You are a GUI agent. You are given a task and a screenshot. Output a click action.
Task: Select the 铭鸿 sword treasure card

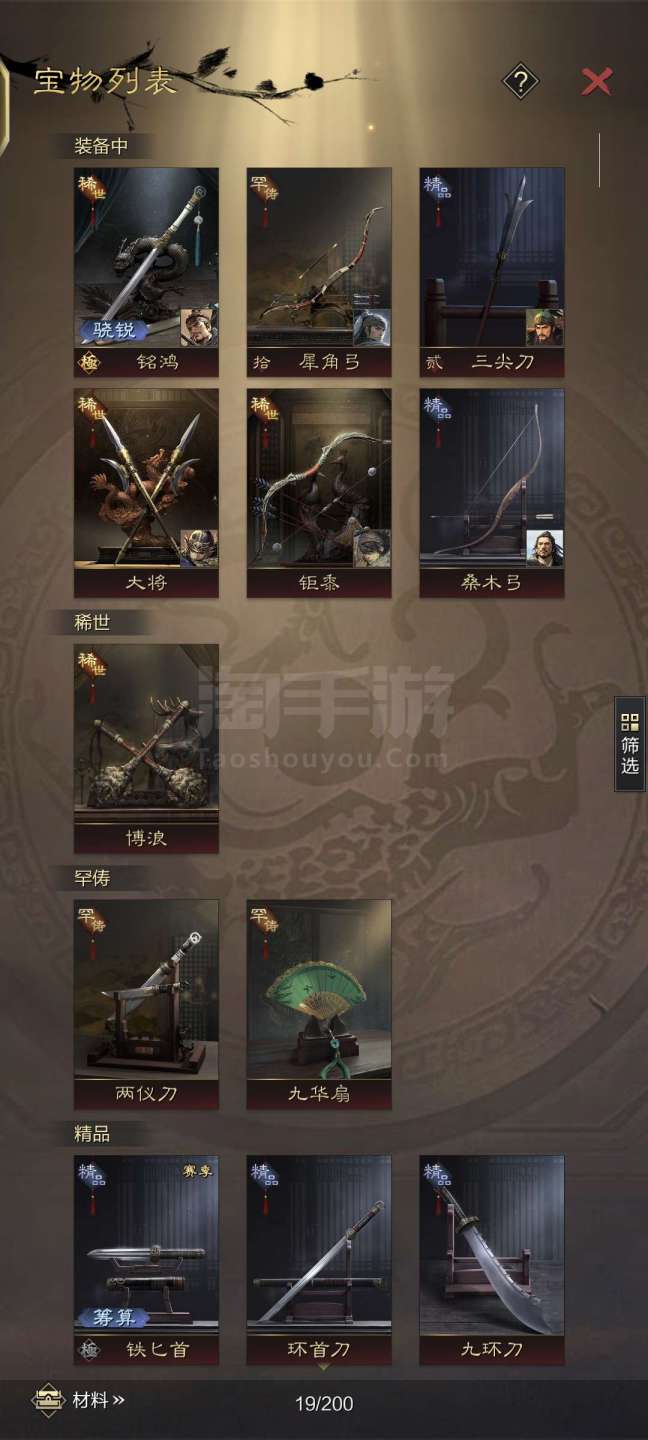pos(146,272)
